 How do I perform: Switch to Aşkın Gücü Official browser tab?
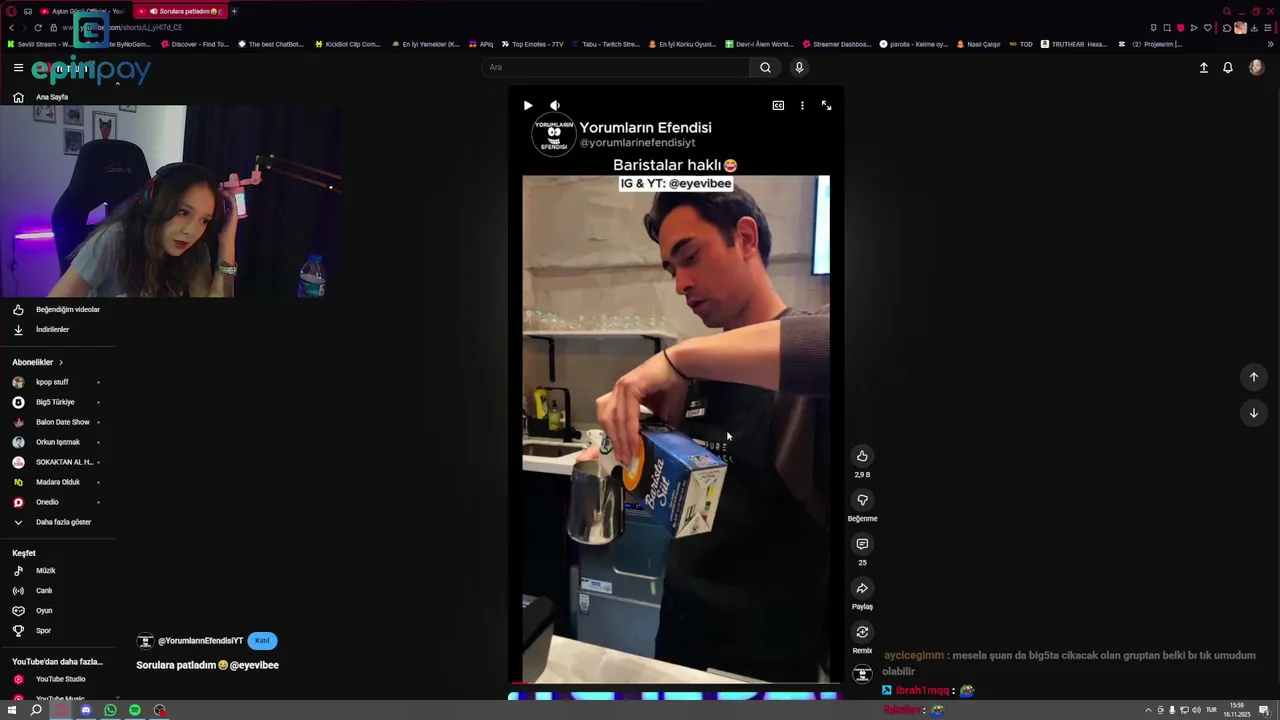tap(84, 11)
